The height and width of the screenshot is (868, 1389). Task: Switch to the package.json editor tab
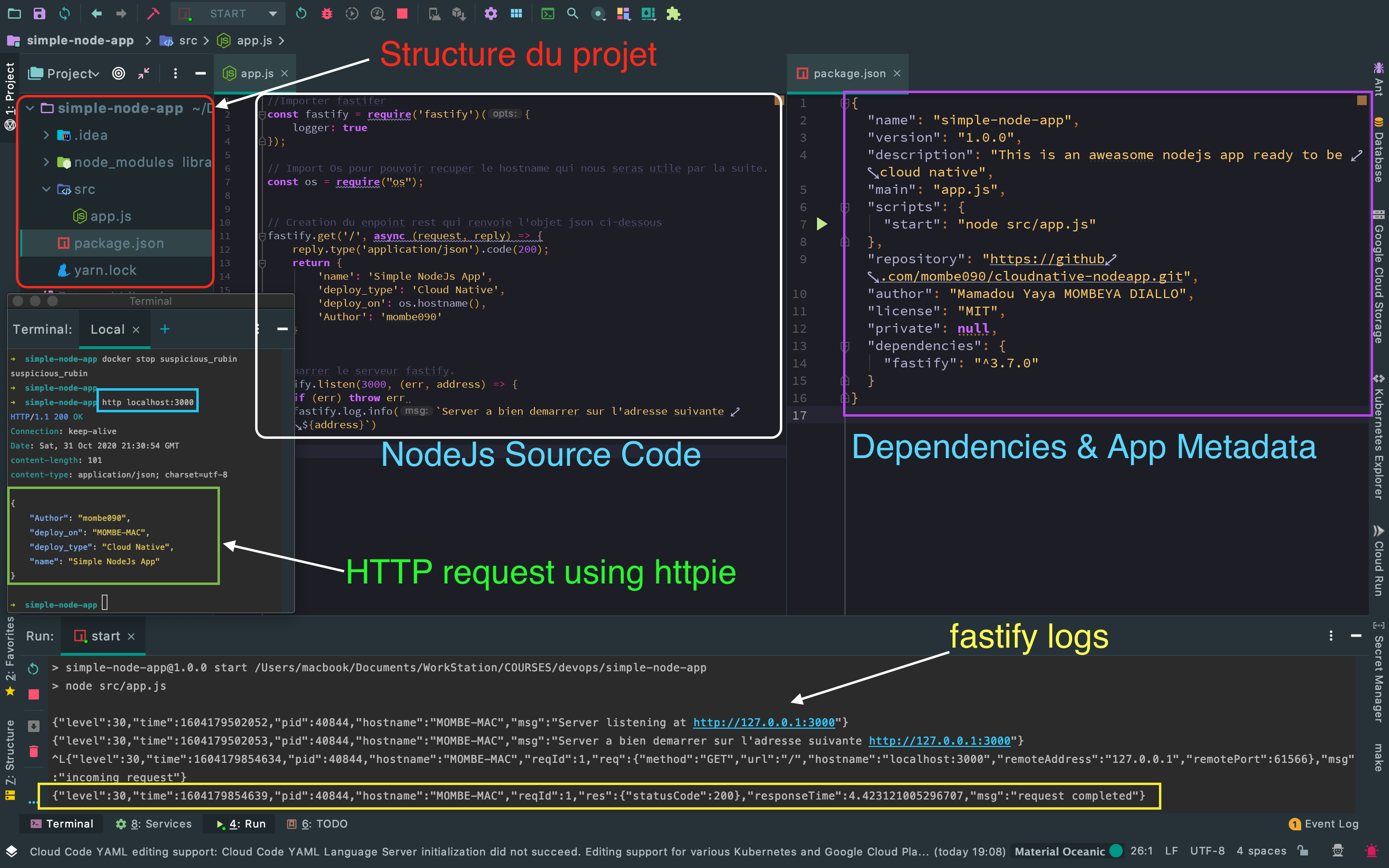click(848, 73)
